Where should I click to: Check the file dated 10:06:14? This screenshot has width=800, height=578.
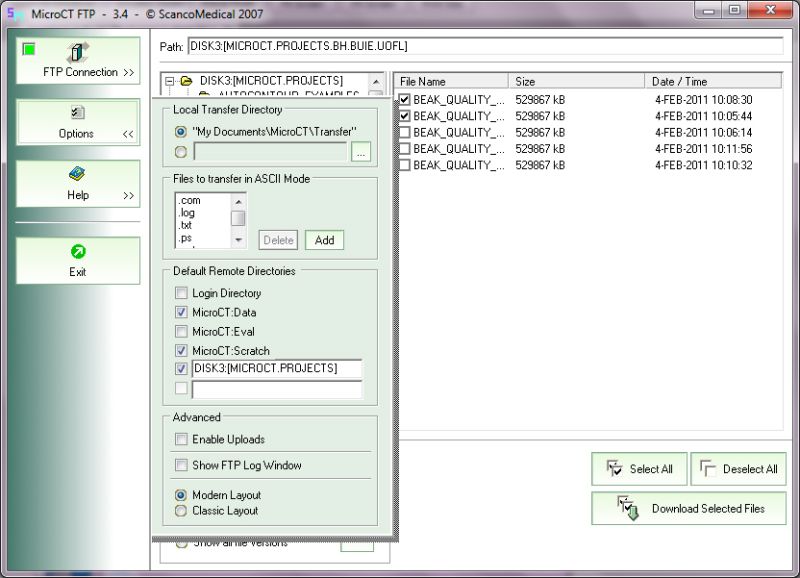point(405,132)
